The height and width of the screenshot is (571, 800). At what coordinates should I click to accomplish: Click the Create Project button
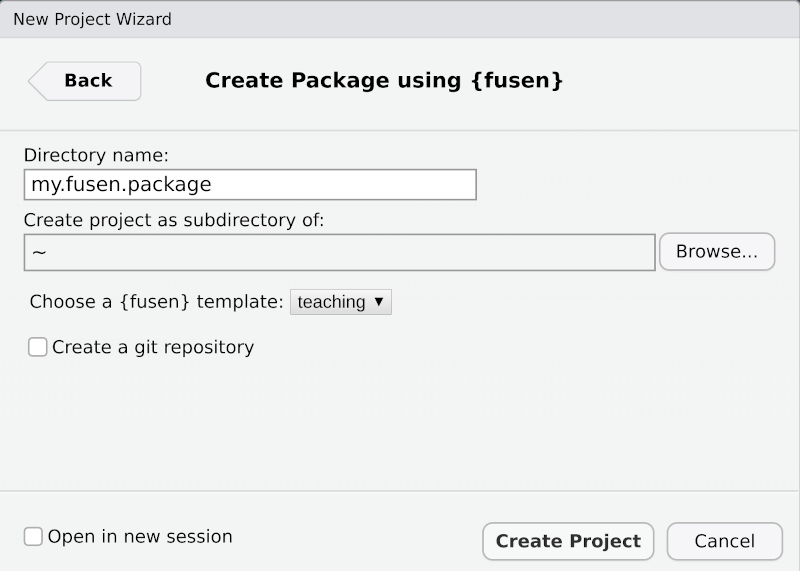pos(568,541)
